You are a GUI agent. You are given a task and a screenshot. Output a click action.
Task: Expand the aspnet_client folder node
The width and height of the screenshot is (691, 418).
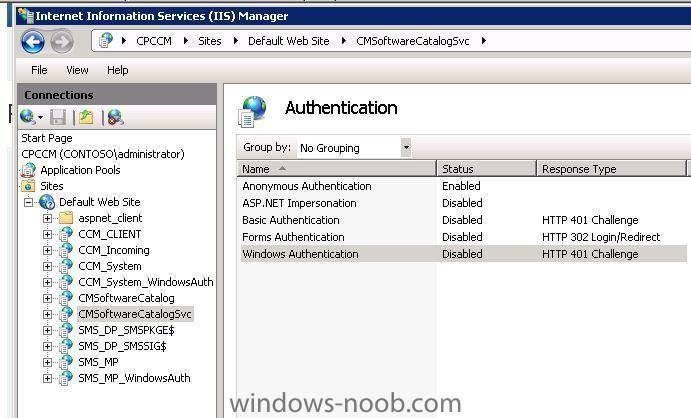point(48,218)
